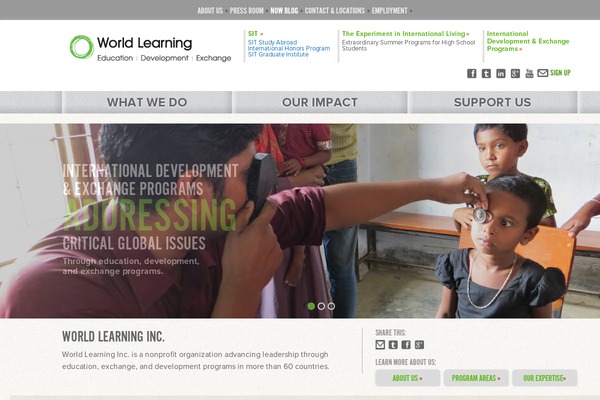Open The Experiment in International Living
This screenshot has height=400, width=600.
click(x=405, y=34)
